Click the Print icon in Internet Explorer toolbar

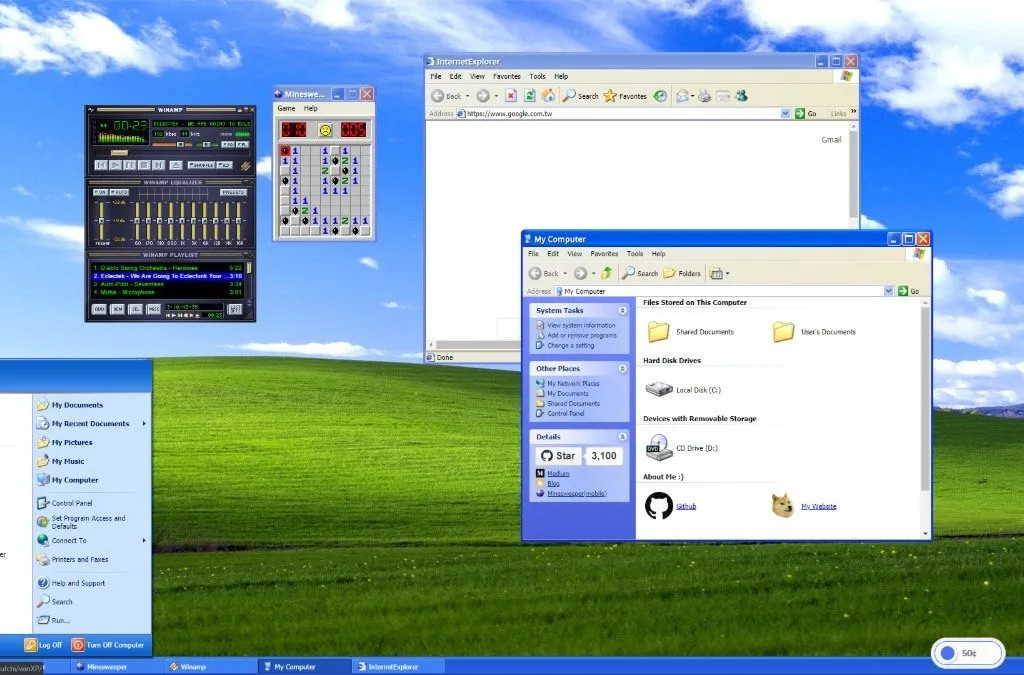click(x=704, y=96)
